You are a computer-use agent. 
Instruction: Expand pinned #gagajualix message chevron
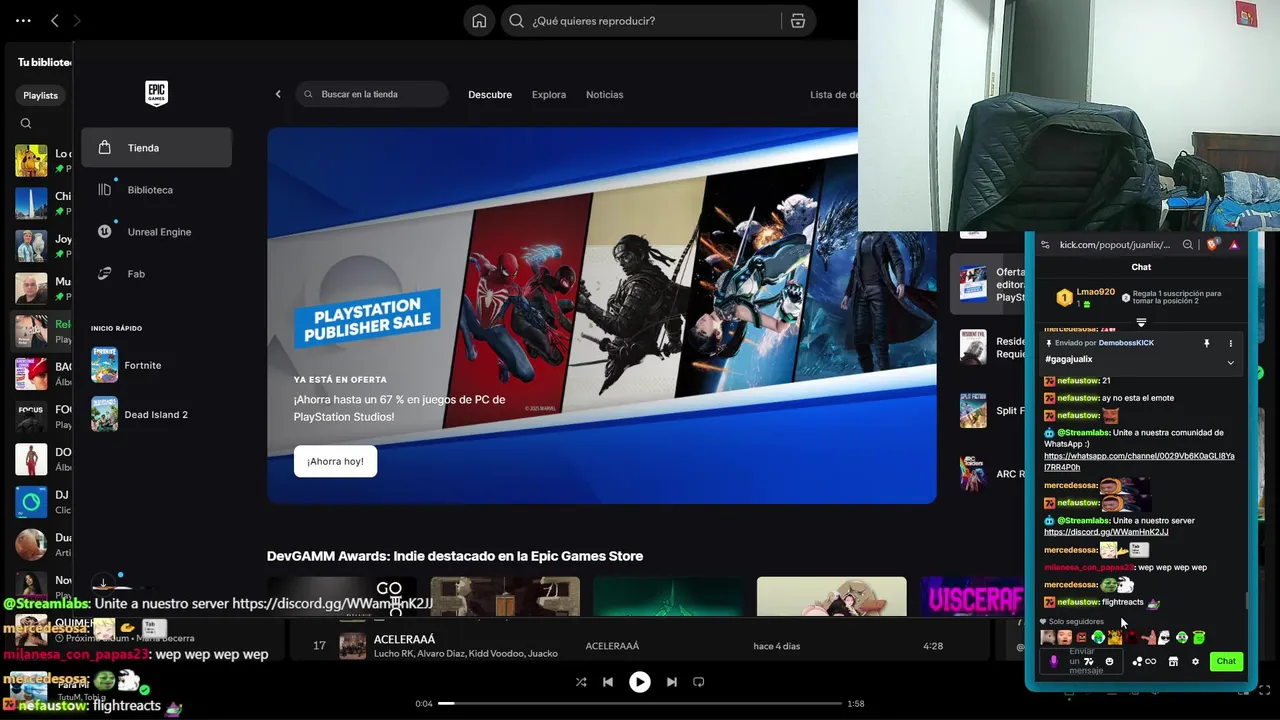click(x=1231, y=363)
